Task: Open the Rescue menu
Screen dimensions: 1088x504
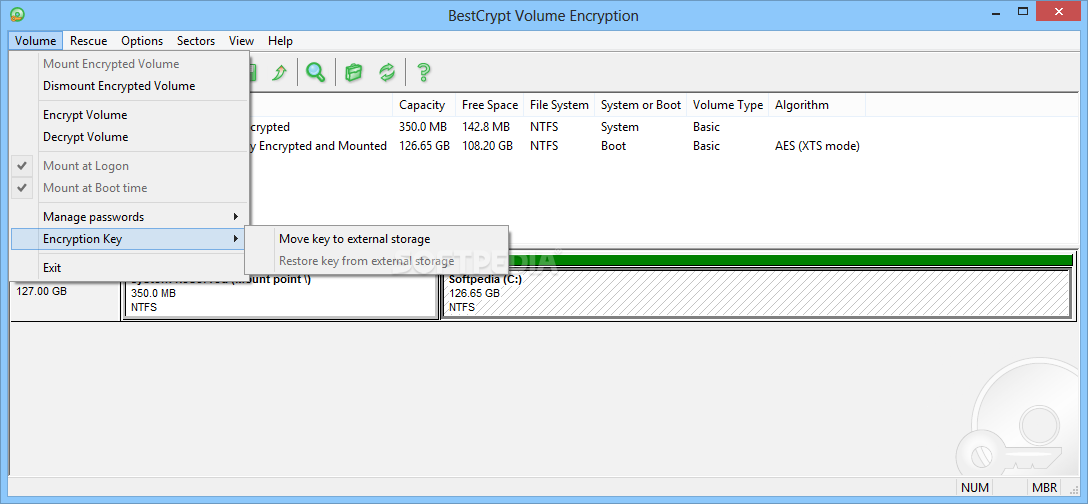Action: pyautogui.click(x=89, y=41)
